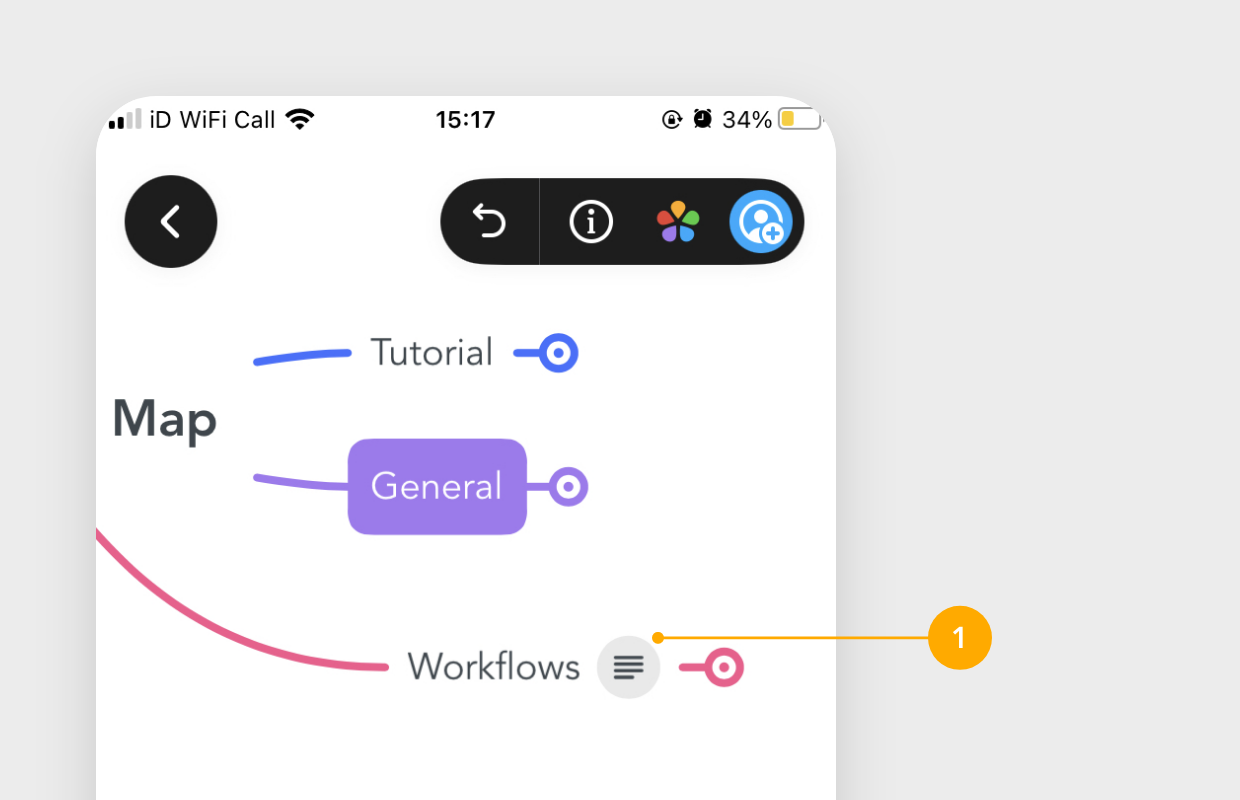Tap the cellular signal bars
Screen dimensions: 1240x800
point(125,120)
